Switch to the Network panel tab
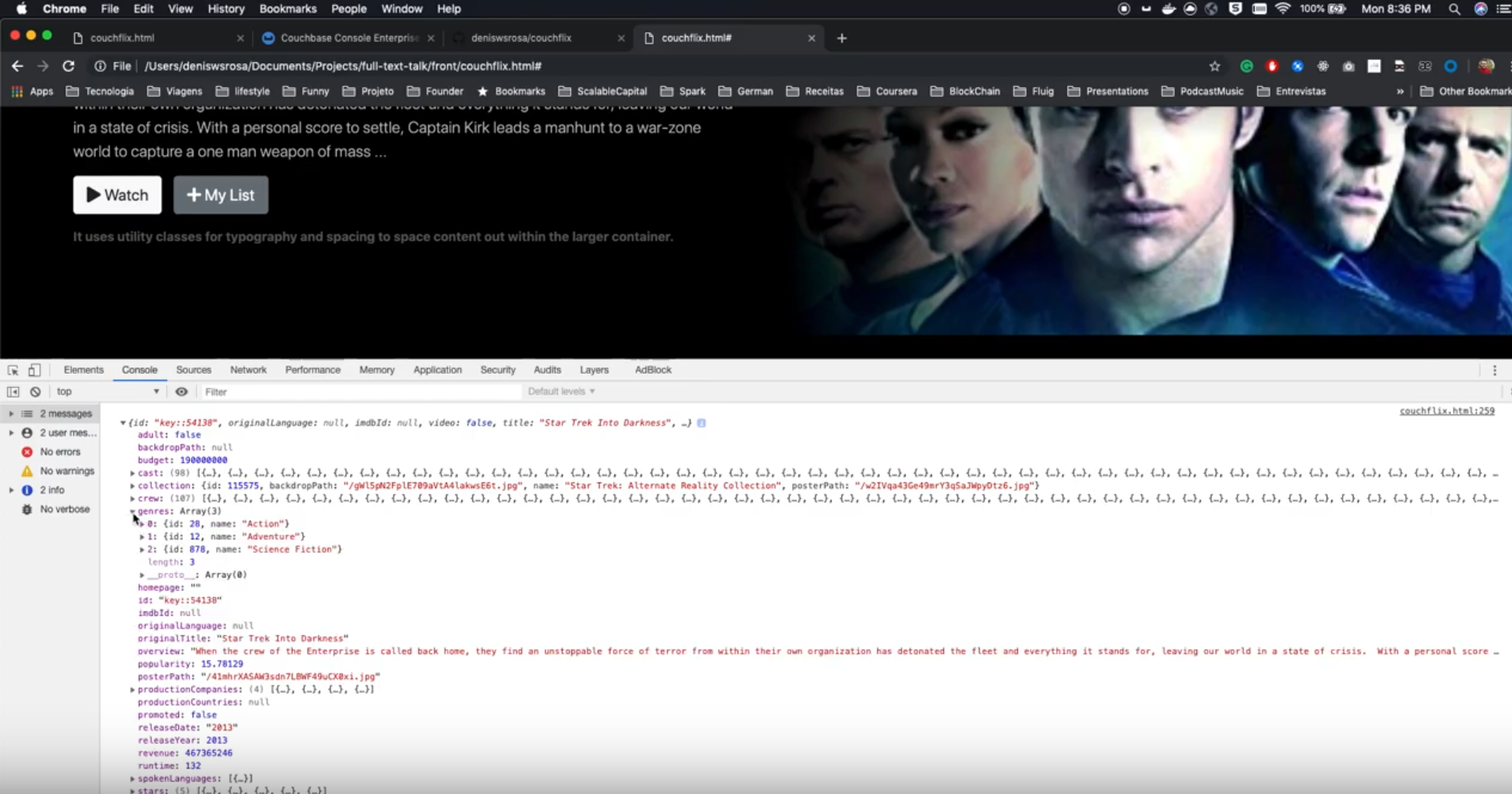 click(248, 370)
